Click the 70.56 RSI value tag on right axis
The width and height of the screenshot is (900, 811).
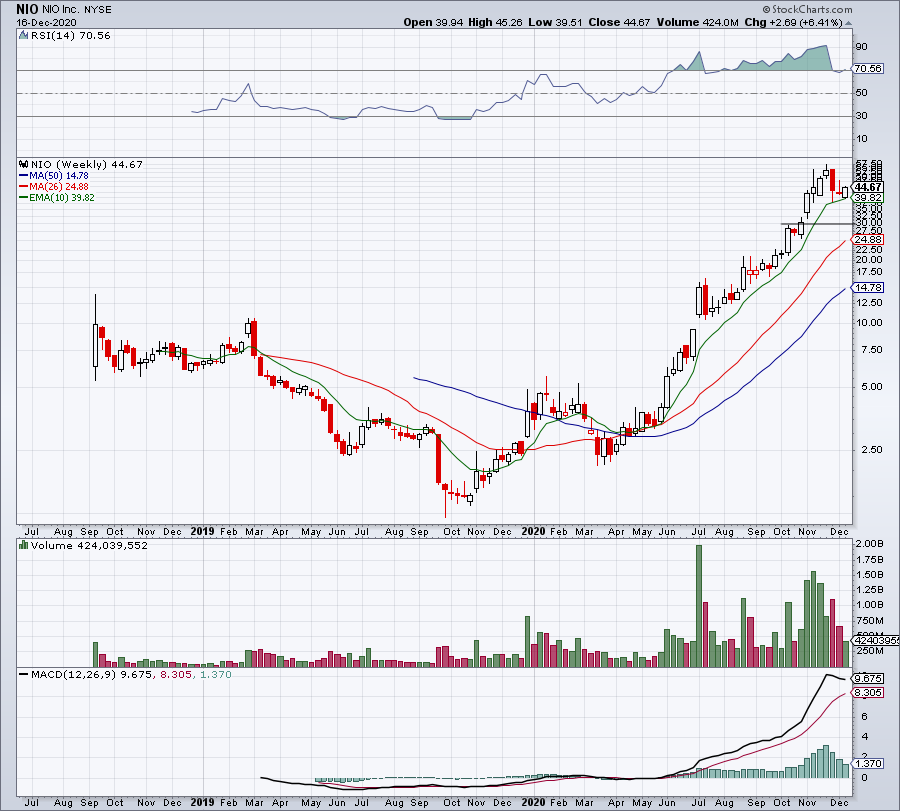pyautogui.click(x=868, y=68)
